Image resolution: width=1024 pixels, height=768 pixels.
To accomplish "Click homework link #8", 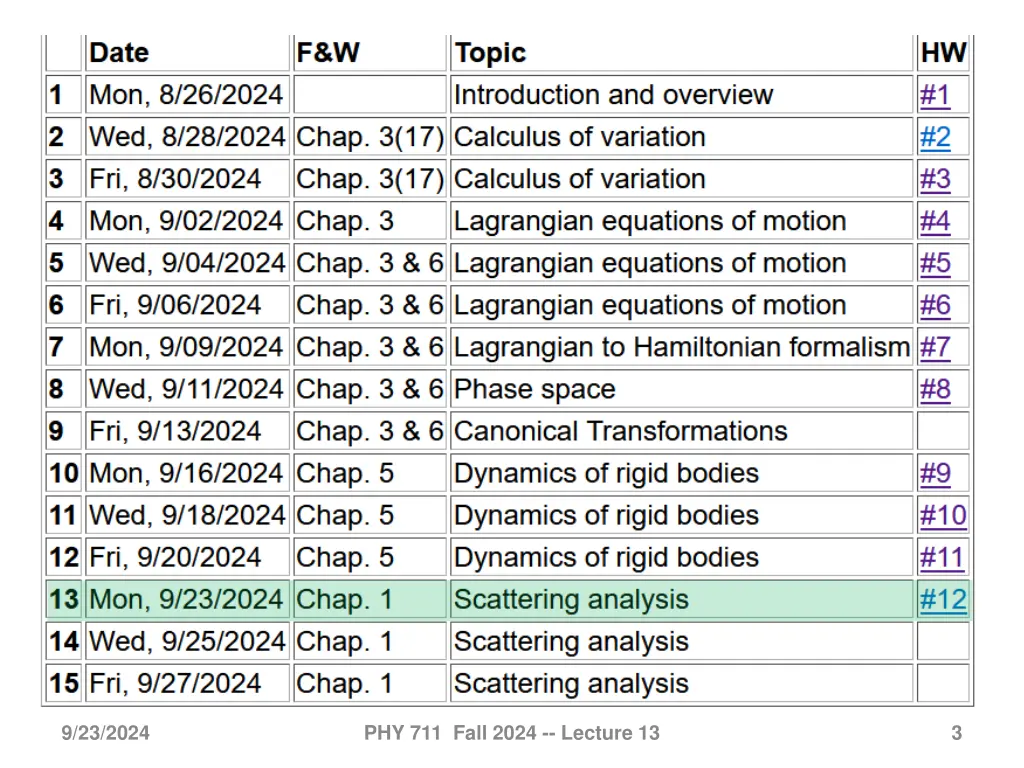I will 935,389.
